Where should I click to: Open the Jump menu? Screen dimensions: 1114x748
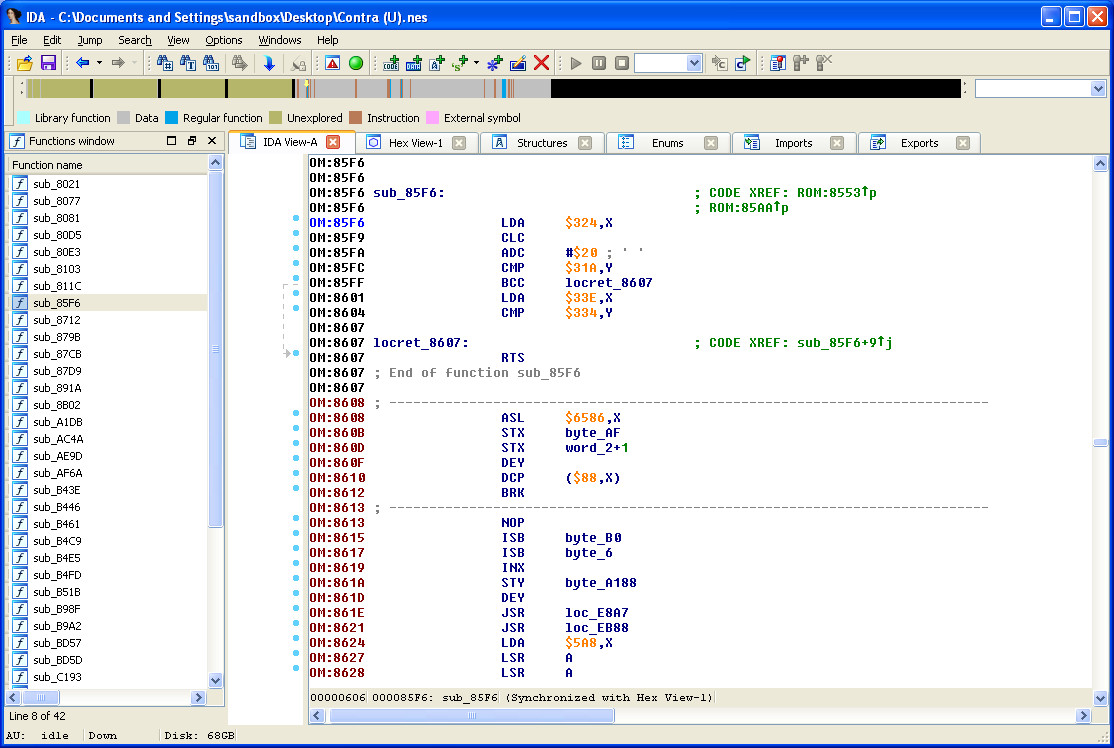tap(90, 40)
